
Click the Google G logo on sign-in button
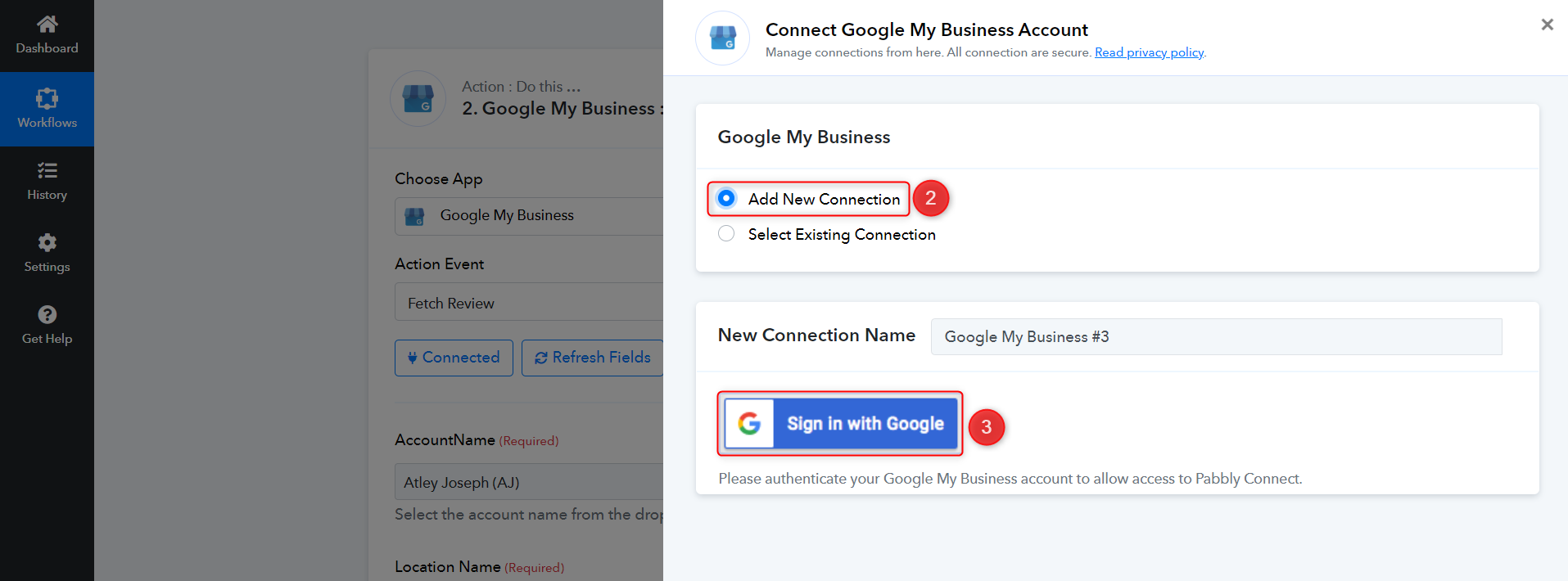pos(749,423)
